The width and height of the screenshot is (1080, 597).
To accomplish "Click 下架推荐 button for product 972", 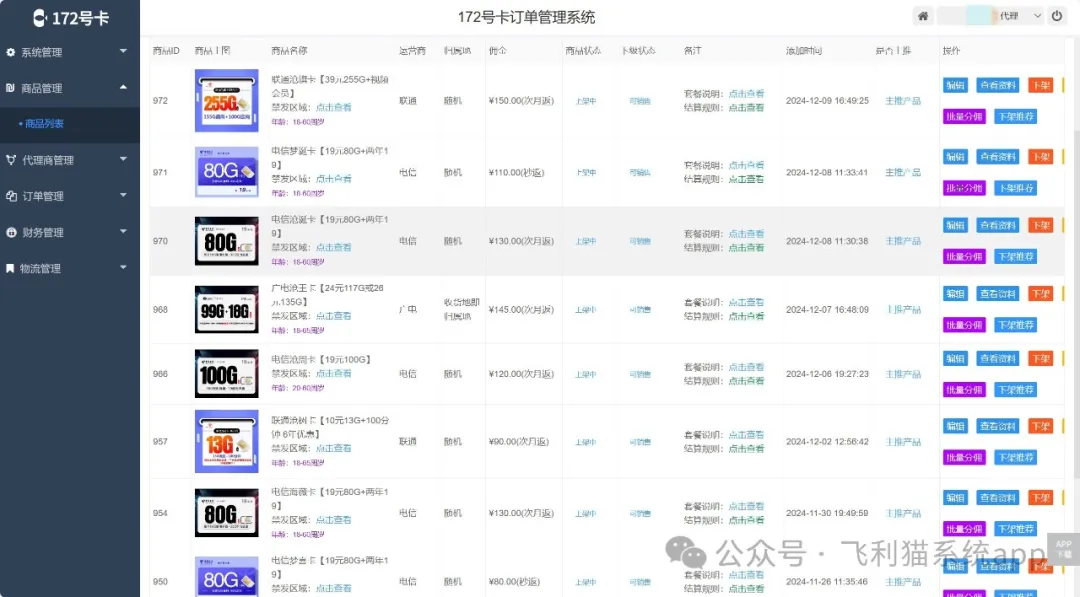I will tap(1016, 116).
